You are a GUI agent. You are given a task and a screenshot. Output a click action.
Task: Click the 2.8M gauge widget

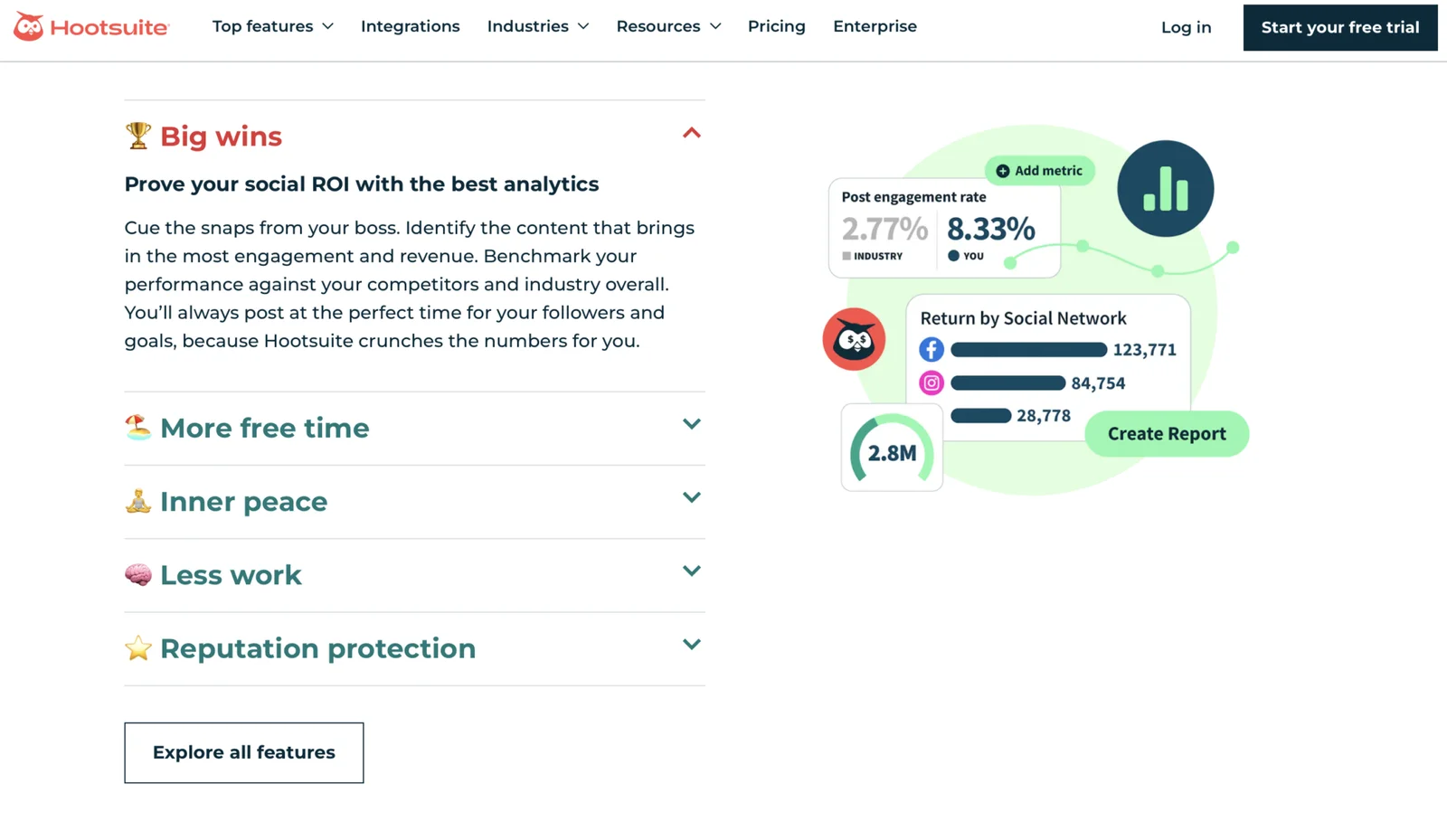pos(892,448)
